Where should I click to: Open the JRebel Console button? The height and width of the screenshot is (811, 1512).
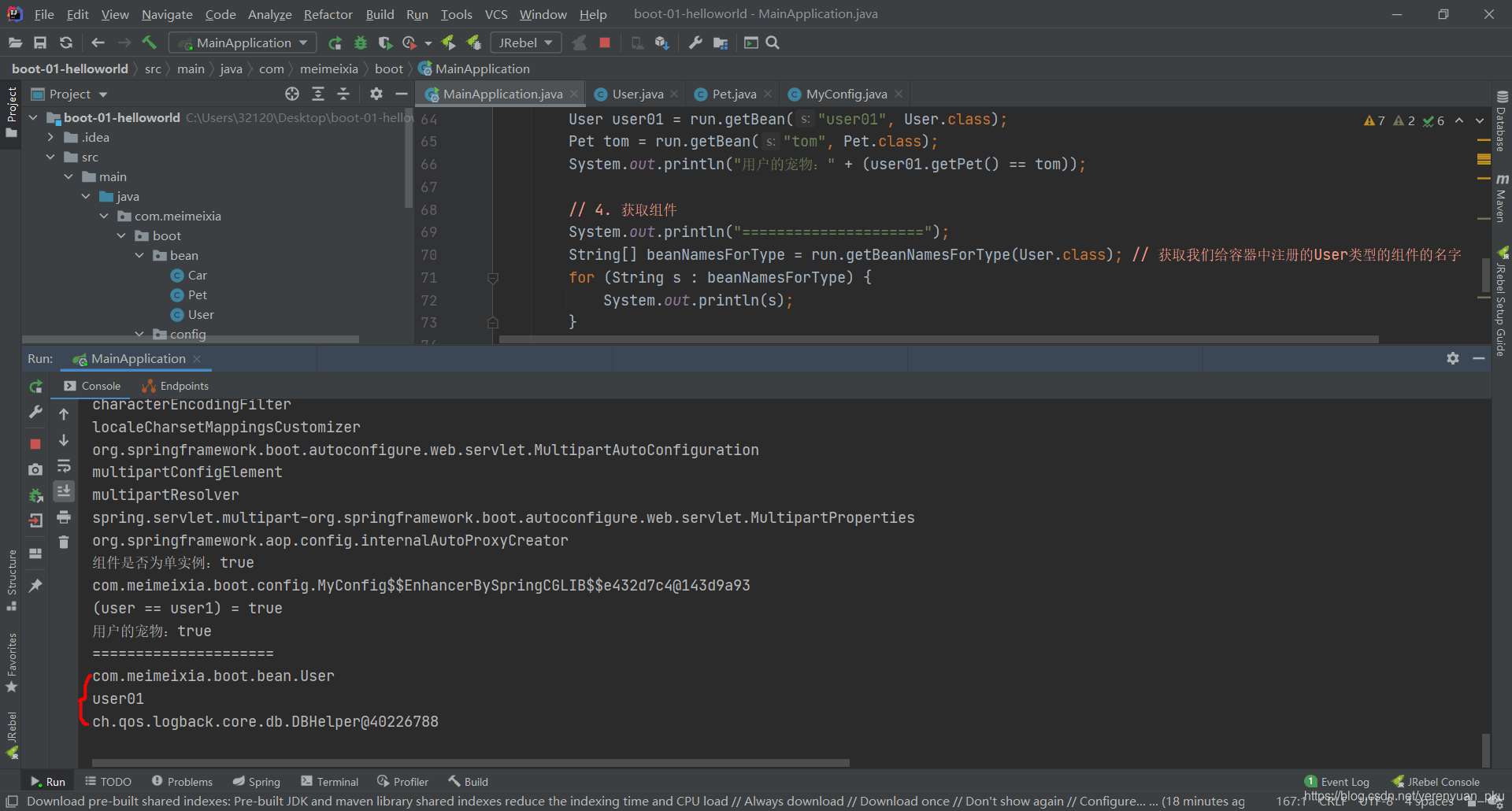coord(1436,782)
